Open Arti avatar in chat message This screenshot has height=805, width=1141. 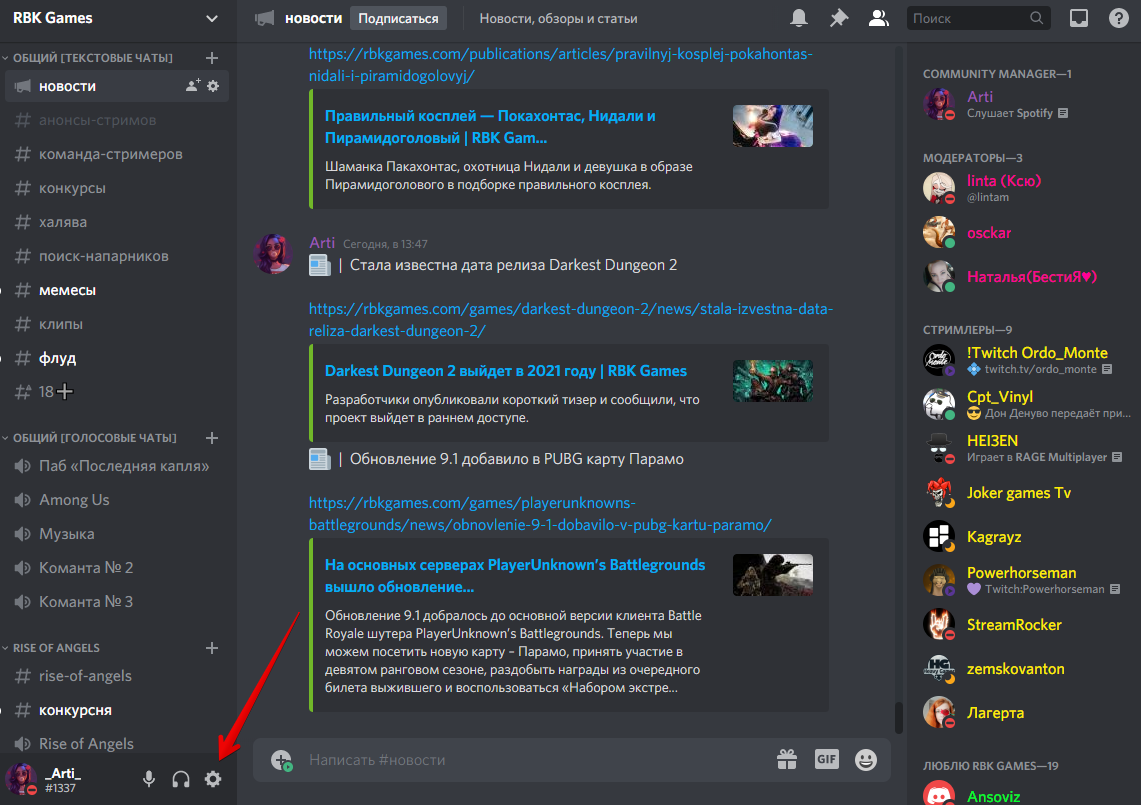coord(273,254)
